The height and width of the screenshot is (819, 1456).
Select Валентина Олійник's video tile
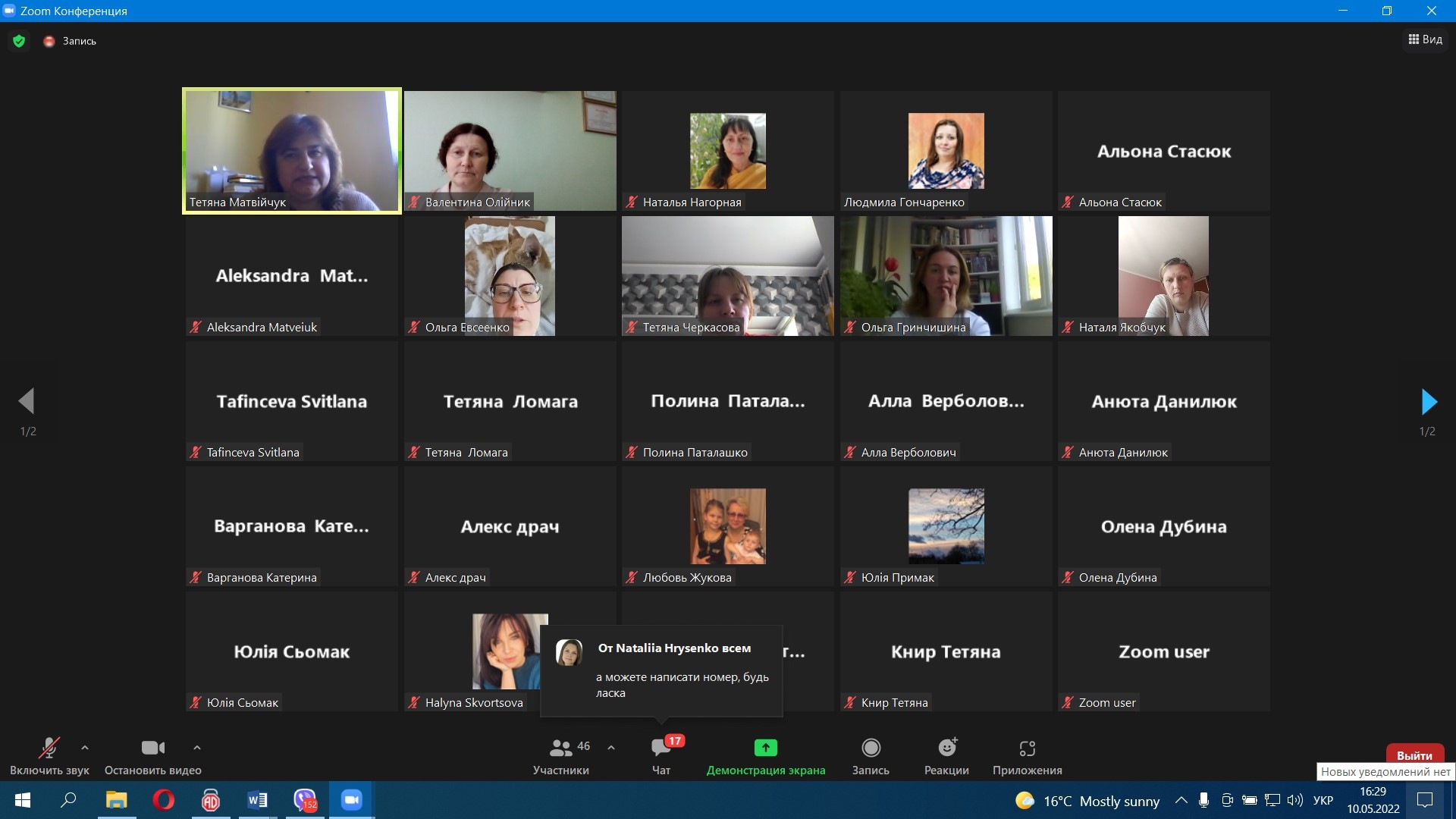510,150
